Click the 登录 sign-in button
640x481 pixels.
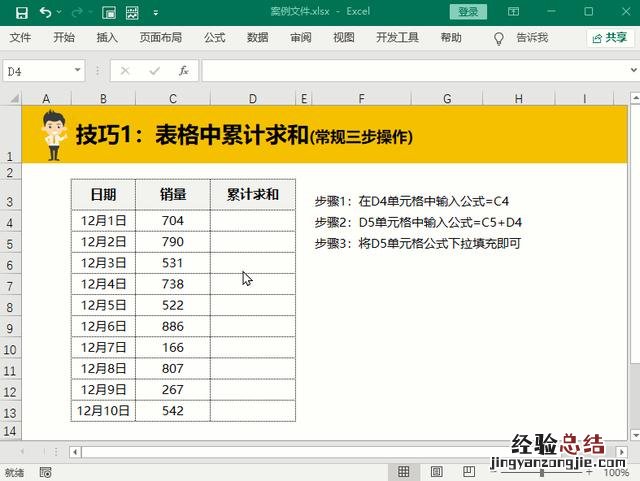click(468, 12)
